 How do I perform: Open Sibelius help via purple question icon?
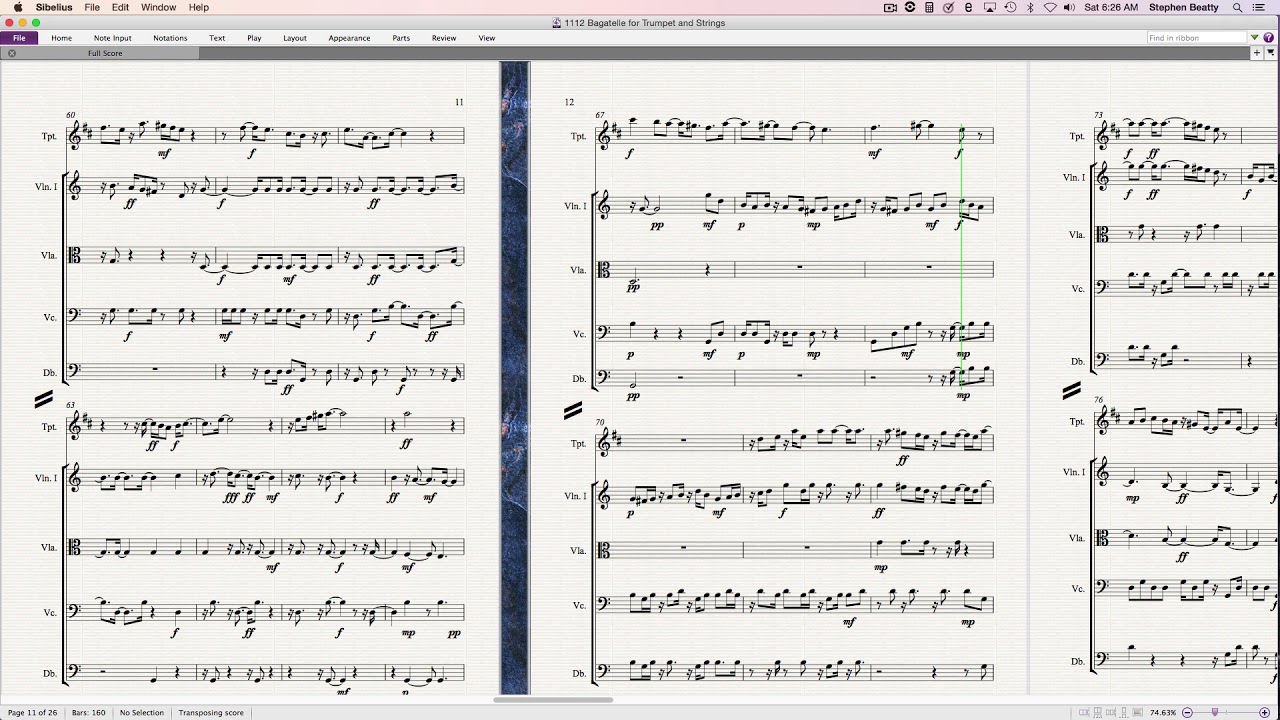click(1269, 38)
